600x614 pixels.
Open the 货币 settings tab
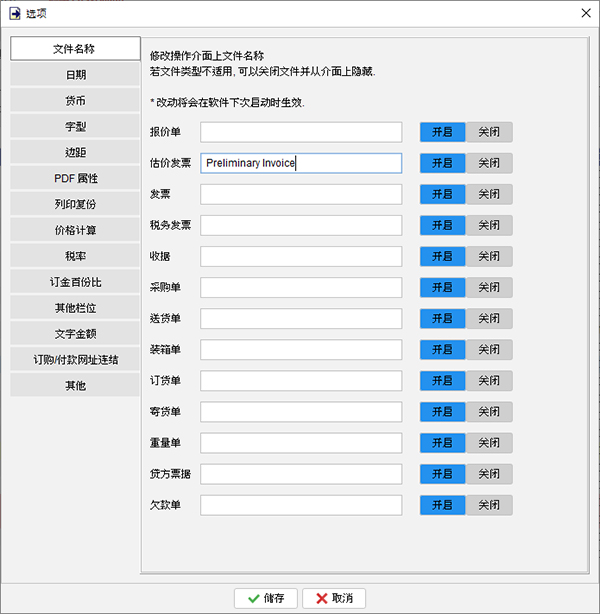coord(75,100)
